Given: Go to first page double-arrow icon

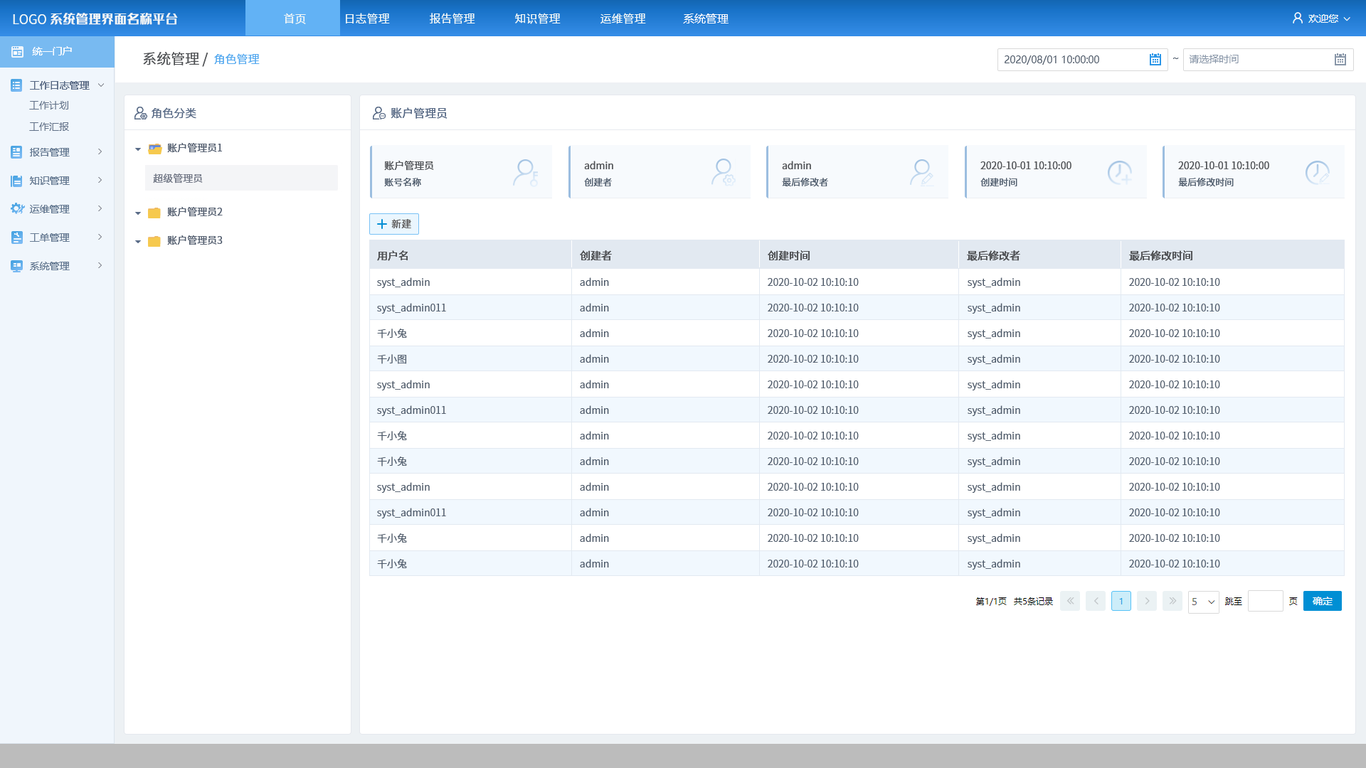Looking at the screenshot, I should (1070, 601).
